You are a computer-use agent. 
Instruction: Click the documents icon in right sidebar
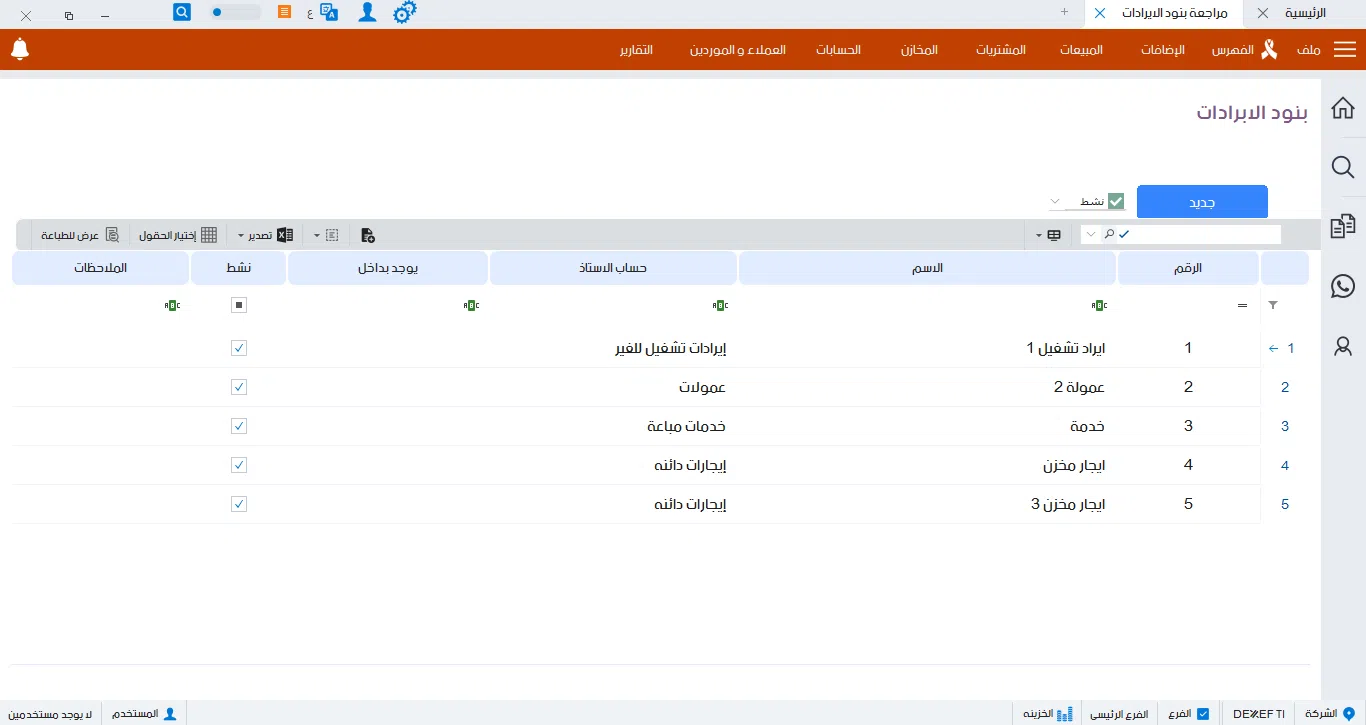coord(1343,227)
